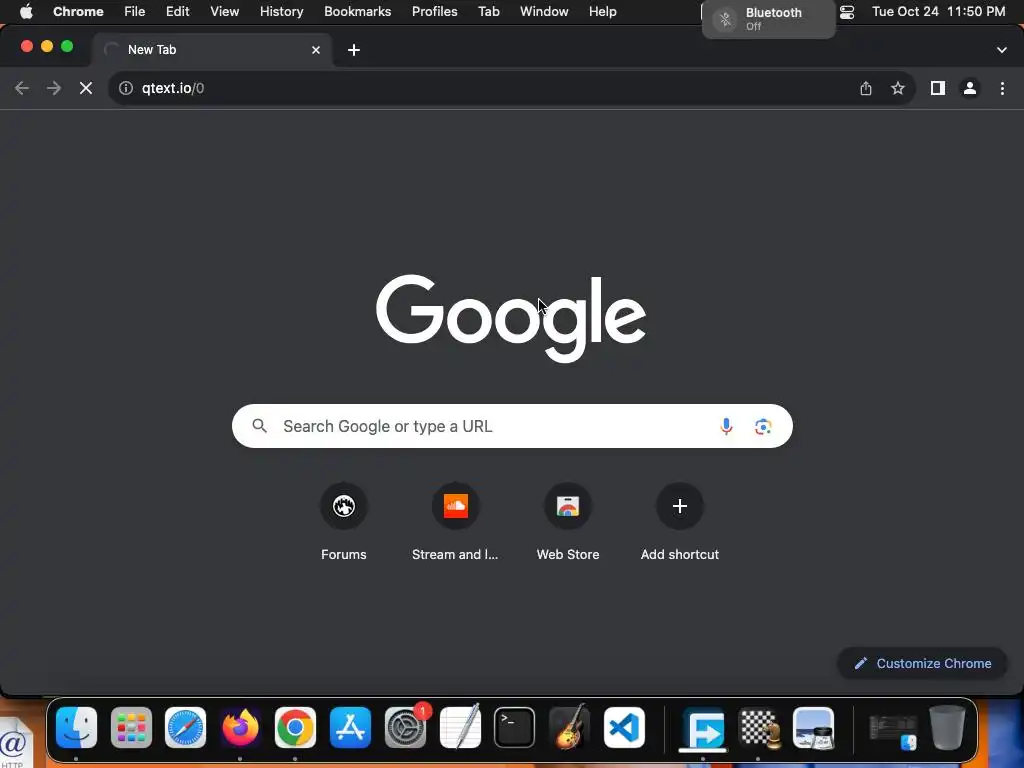Launch Firefox from the Dock
1024x768 pixels.
click(240, 728)
